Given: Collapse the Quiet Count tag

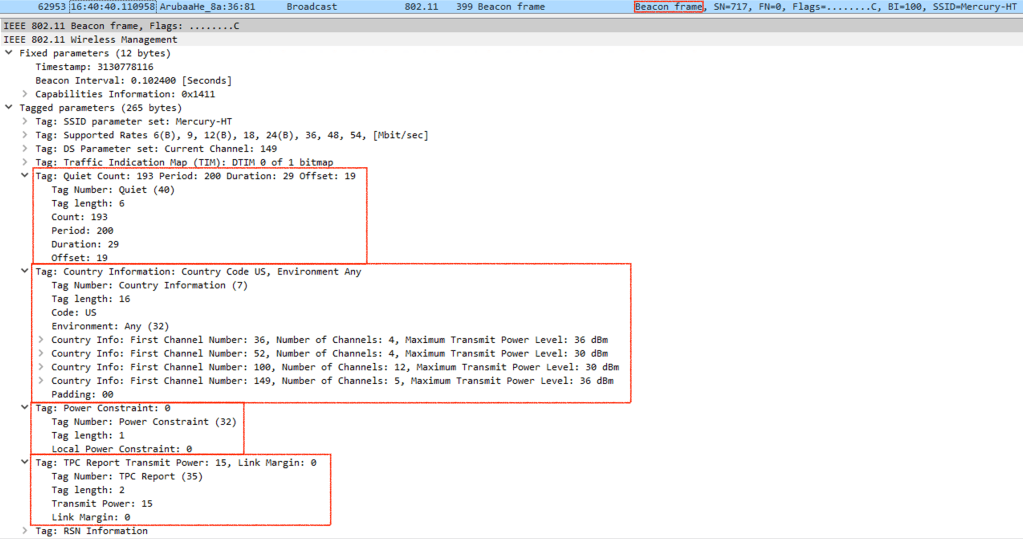Looking at the screenshot, I should point(25,176).
